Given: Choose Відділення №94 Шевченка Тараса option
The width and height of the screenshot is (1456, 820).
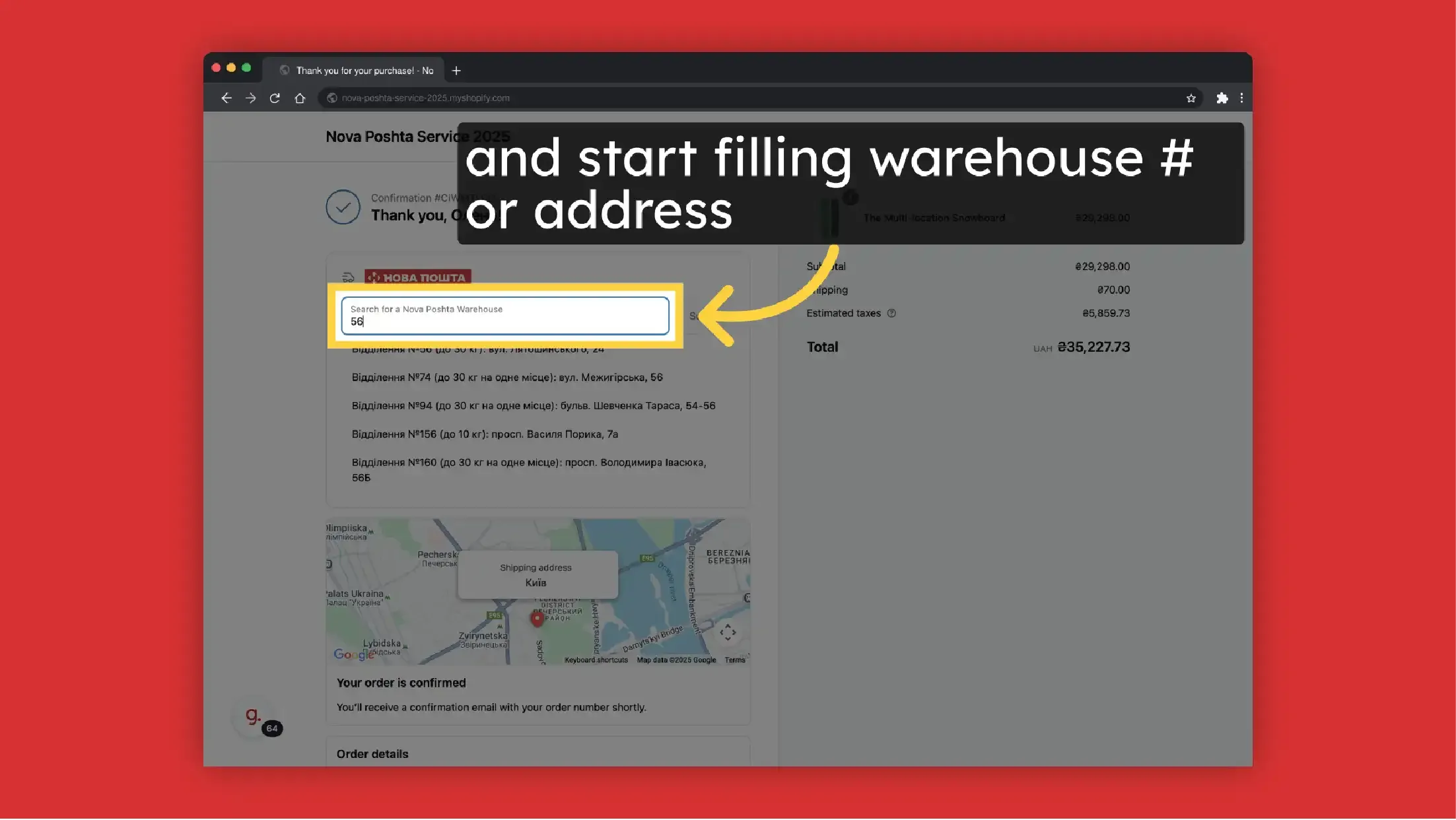Looking at the screenshot, I should click(x=533, y=406).
